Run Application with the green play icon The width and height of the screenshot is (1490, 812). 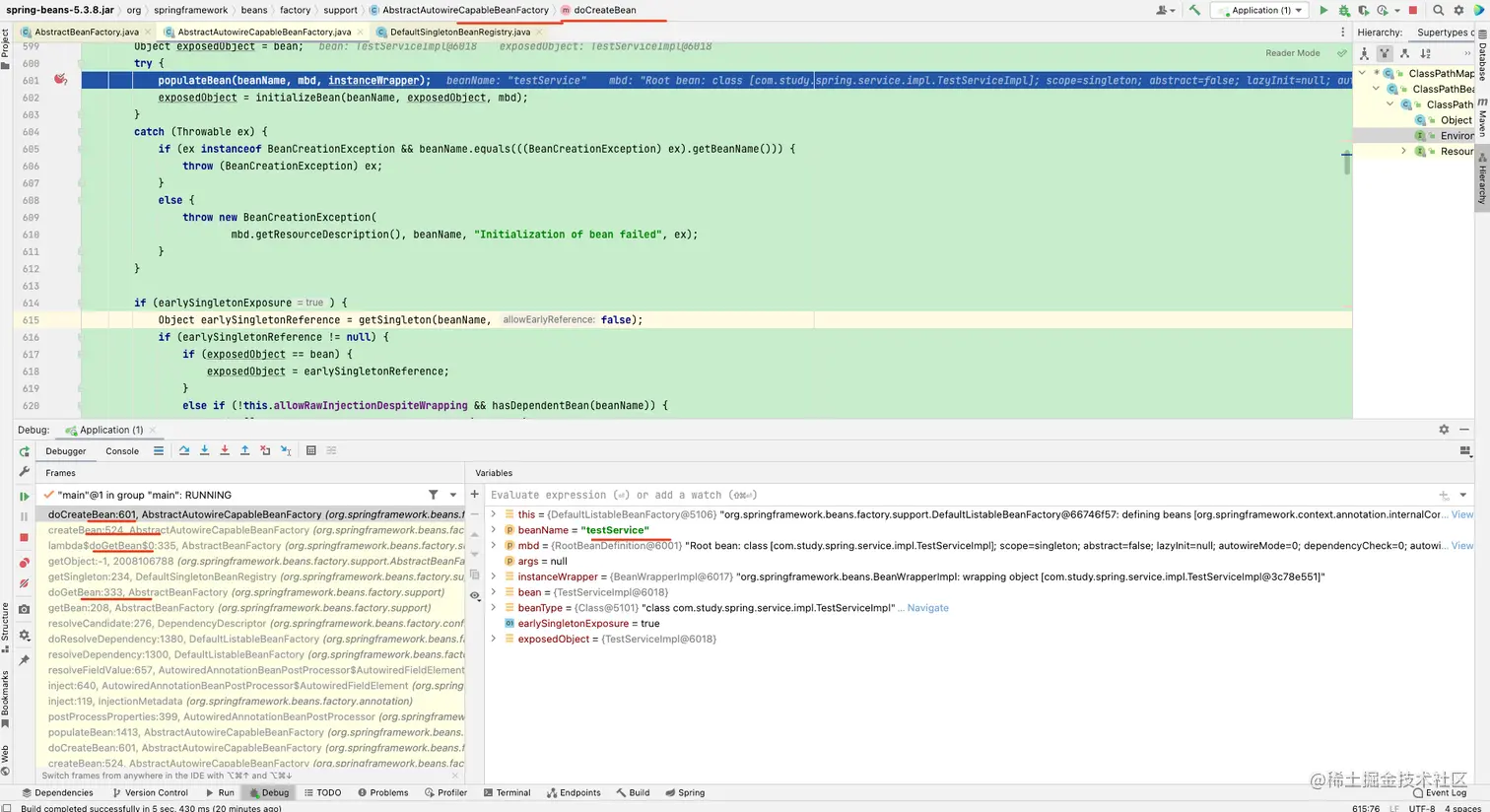(x=1323, y=10)
